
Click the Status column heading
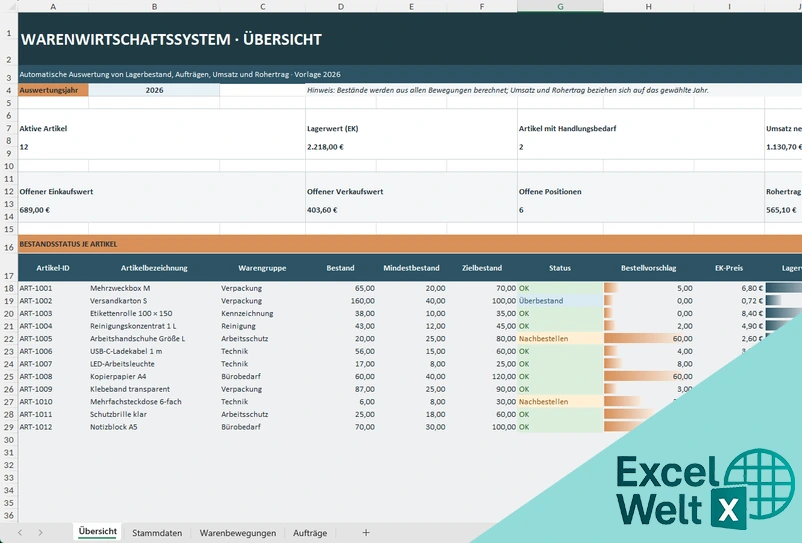click(x=560, y=268)
